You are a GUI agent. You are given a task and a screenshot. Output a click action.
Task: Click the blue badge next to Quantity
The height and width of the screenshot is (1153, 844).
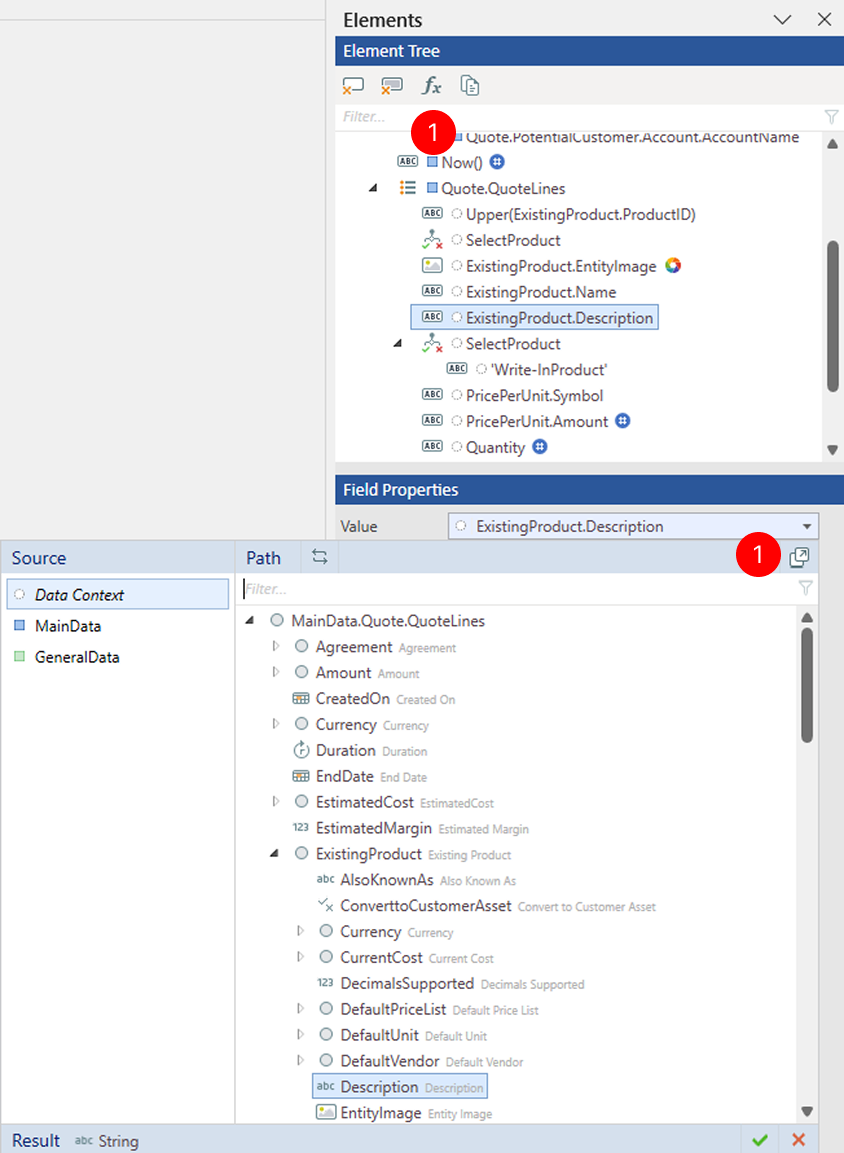(x=540, y=446)
